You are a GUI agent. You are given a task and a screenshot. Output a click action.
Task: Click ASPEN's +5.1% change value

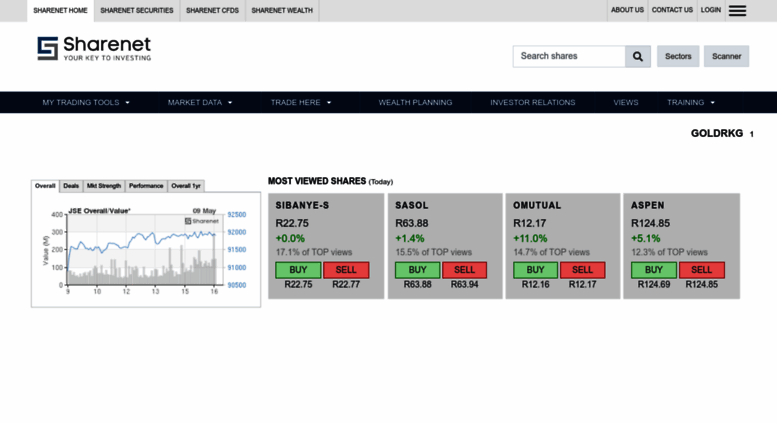pyautogui.click(x=646, y=239)
